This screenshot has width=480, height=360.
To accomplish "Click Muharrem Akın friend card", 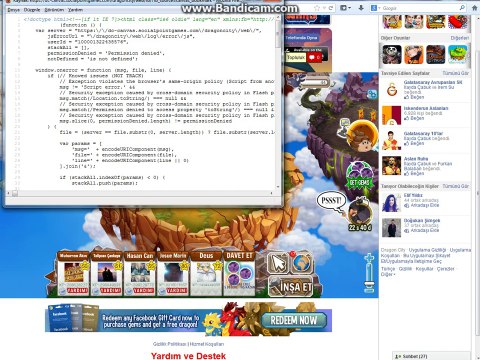I will tap(73, 274).
